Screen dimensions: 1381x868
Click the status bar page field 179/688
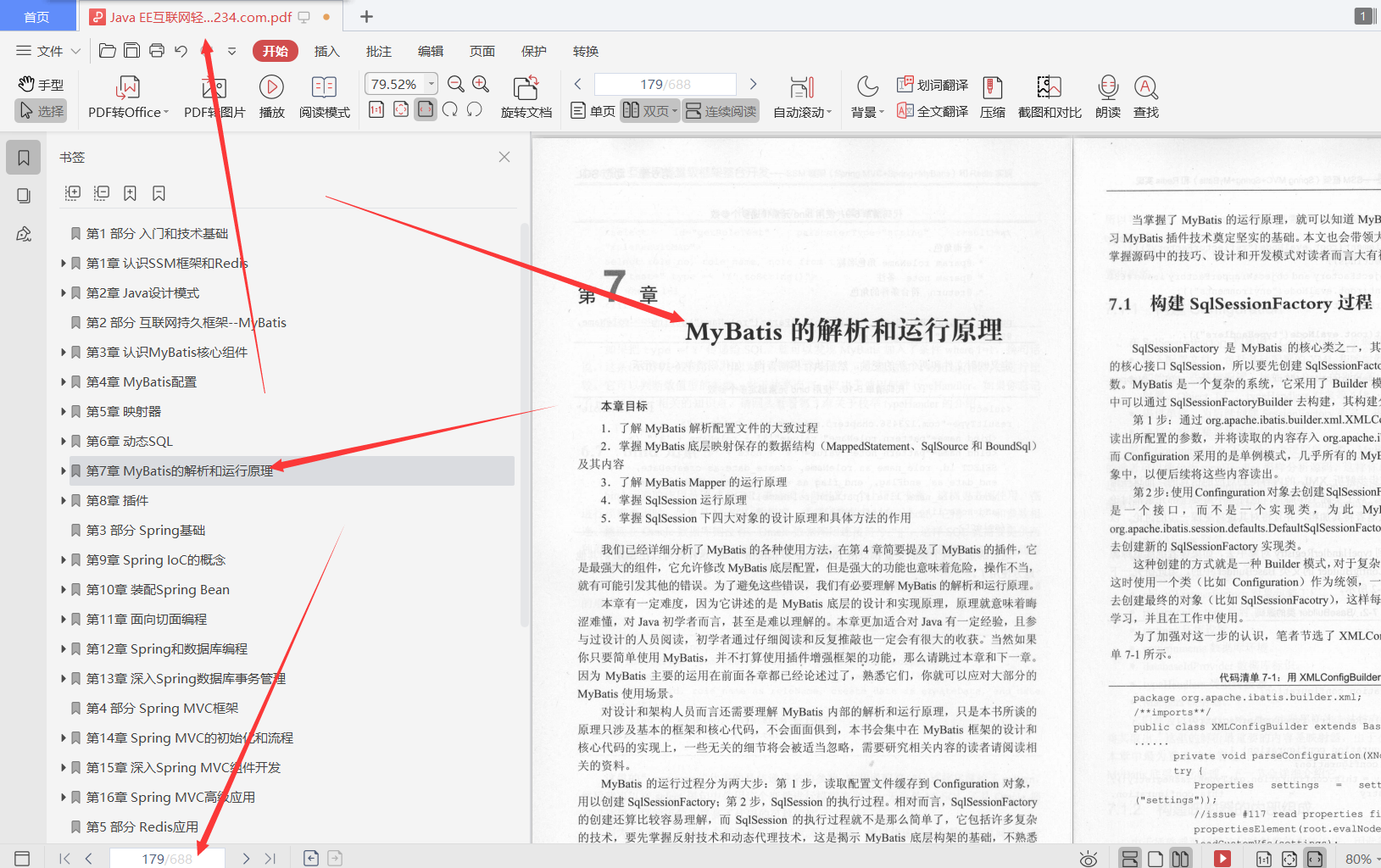point(167,859)
